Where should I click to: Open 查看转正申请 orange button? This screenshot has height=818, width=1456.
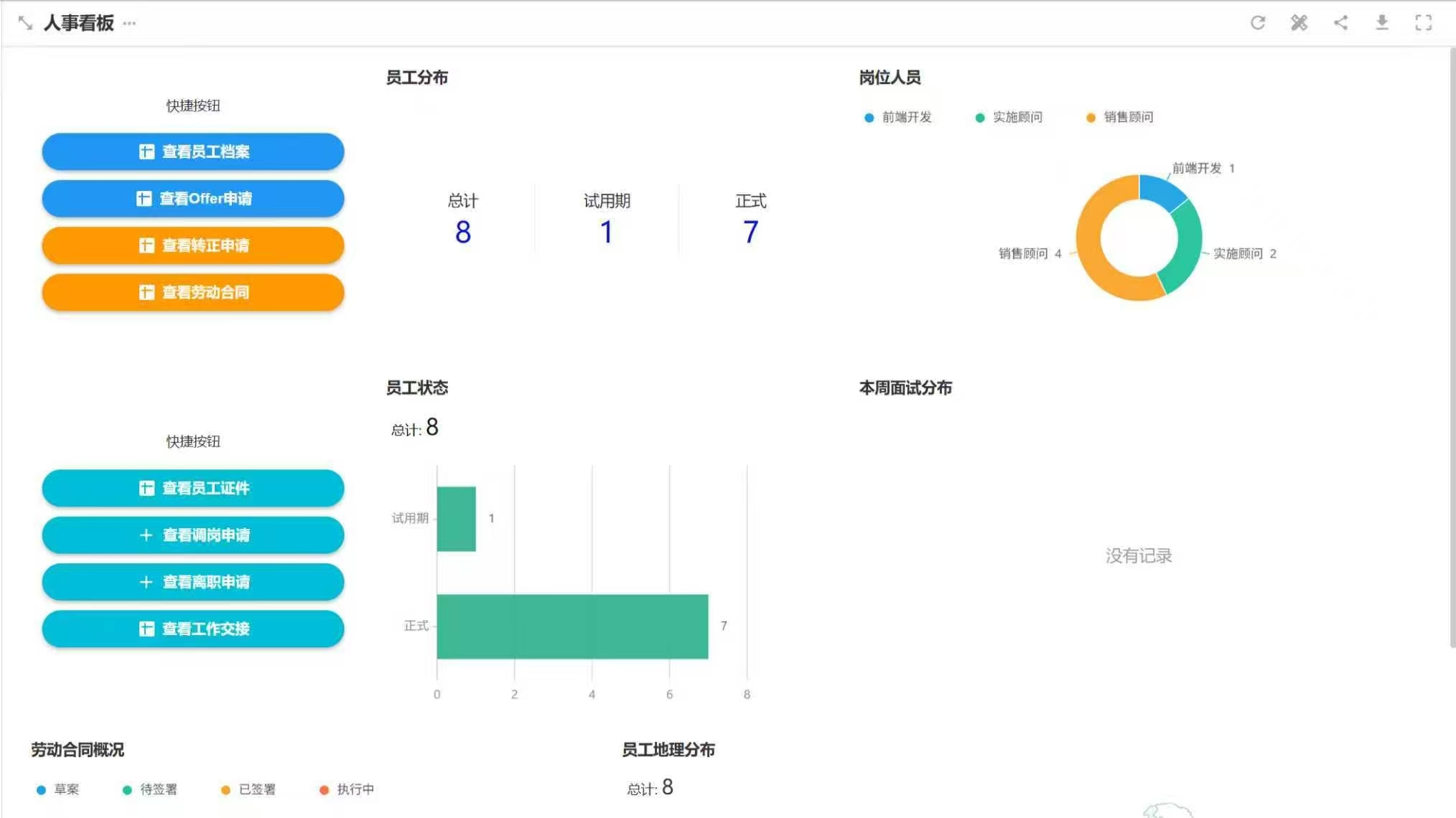(193, 245)
